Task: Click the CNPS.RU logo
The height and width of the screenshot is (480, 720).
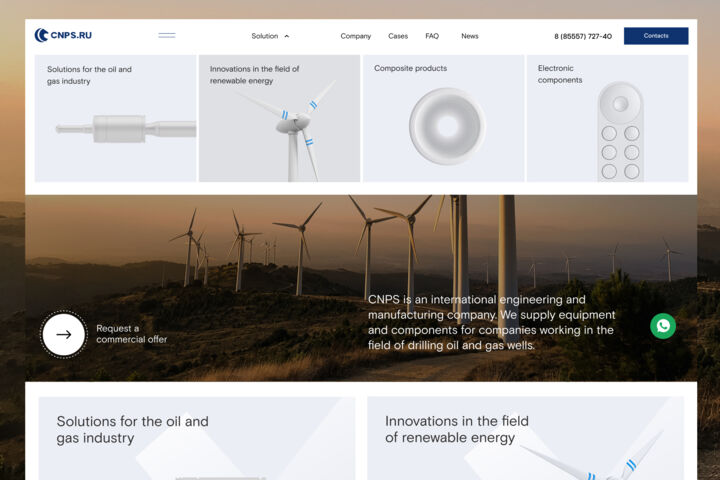Action: (x=63, y=35)
